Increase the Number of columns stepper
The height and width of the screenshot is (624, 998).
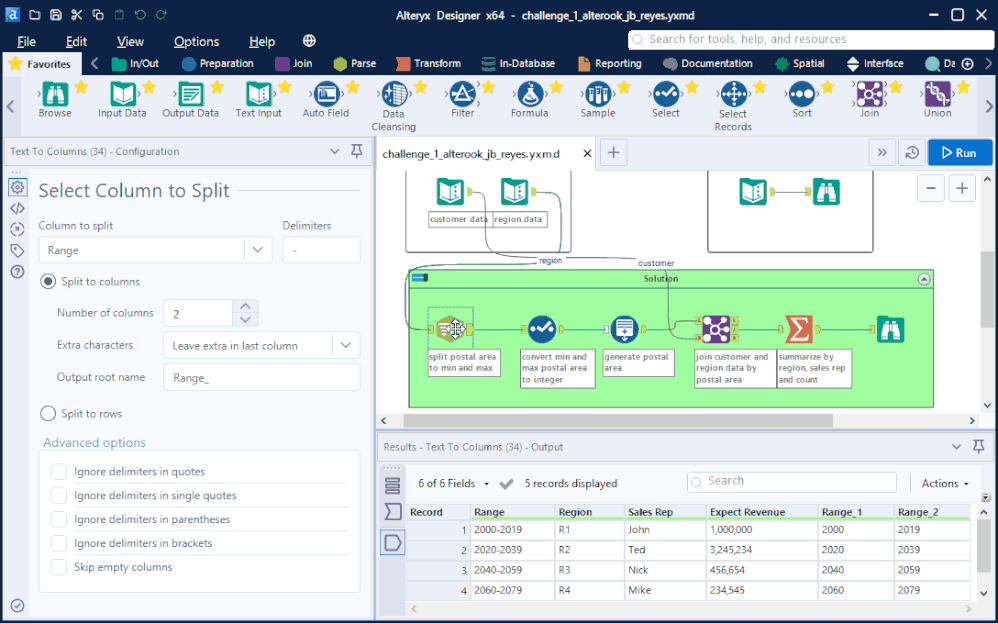pos(246,306)
